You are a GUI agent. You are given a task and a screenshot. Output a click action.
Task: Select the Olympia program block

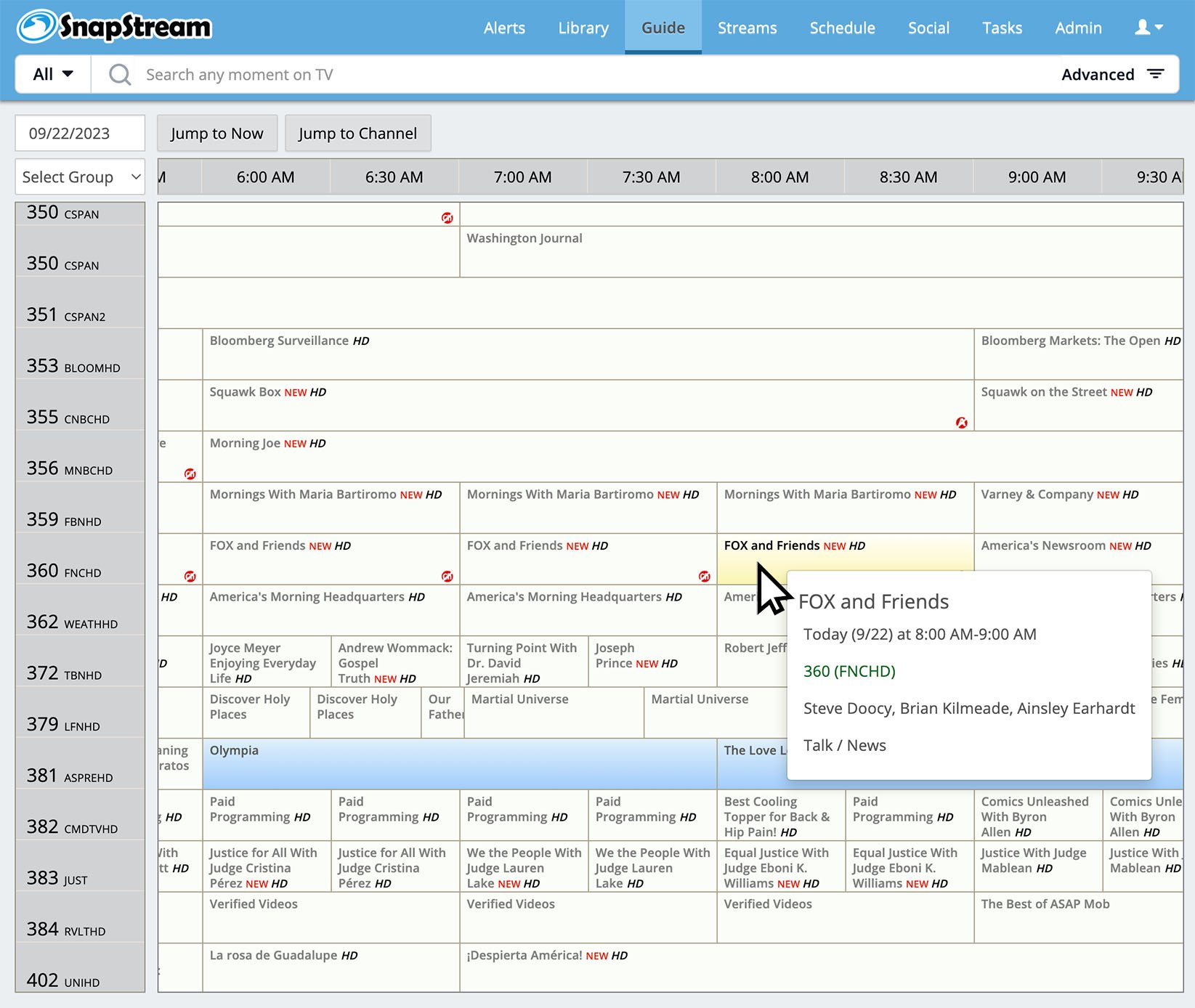click(459, 764)
